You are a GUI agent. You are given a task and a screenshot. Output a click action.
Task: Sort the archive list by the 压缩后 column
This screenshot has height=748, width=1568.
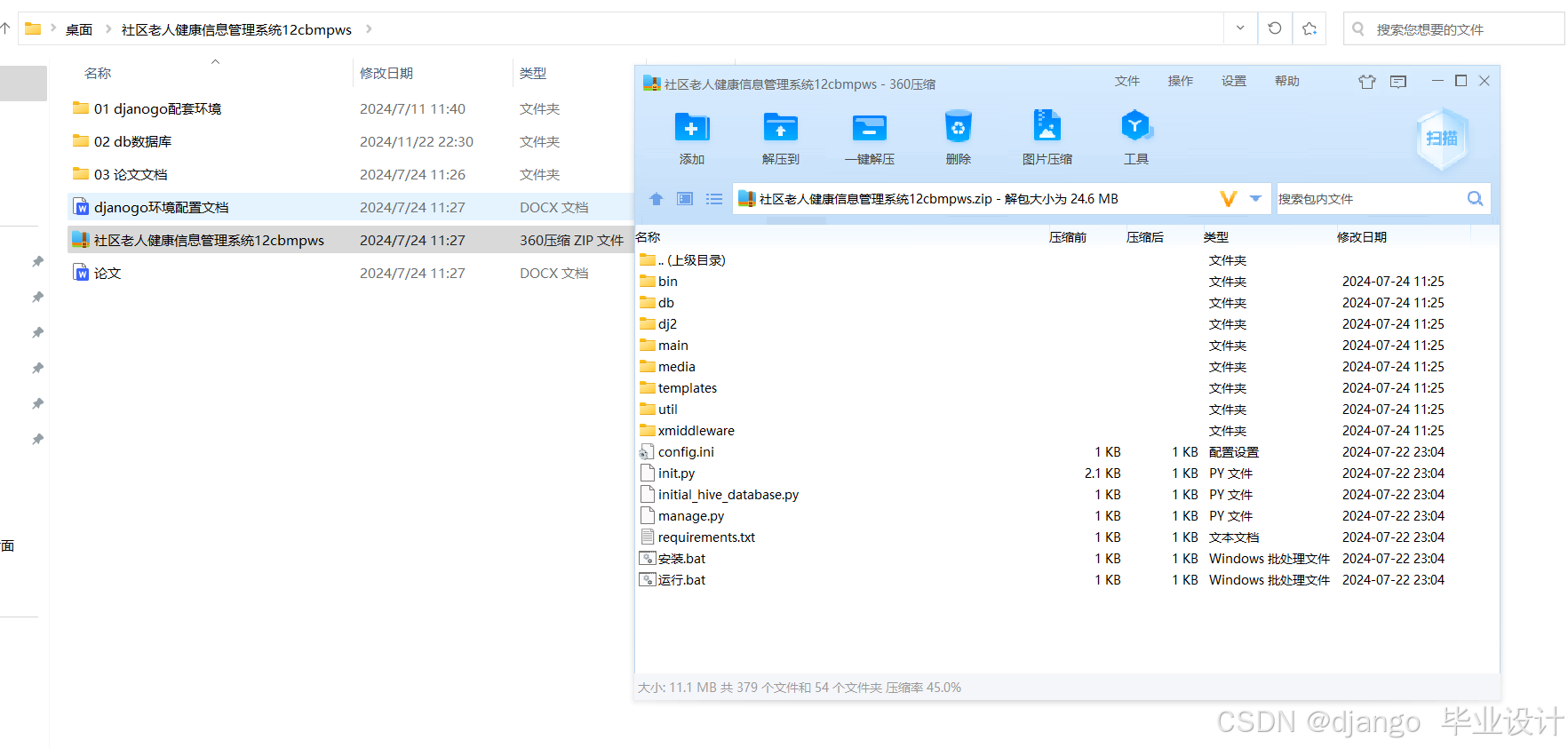[x=1145, y=237]
